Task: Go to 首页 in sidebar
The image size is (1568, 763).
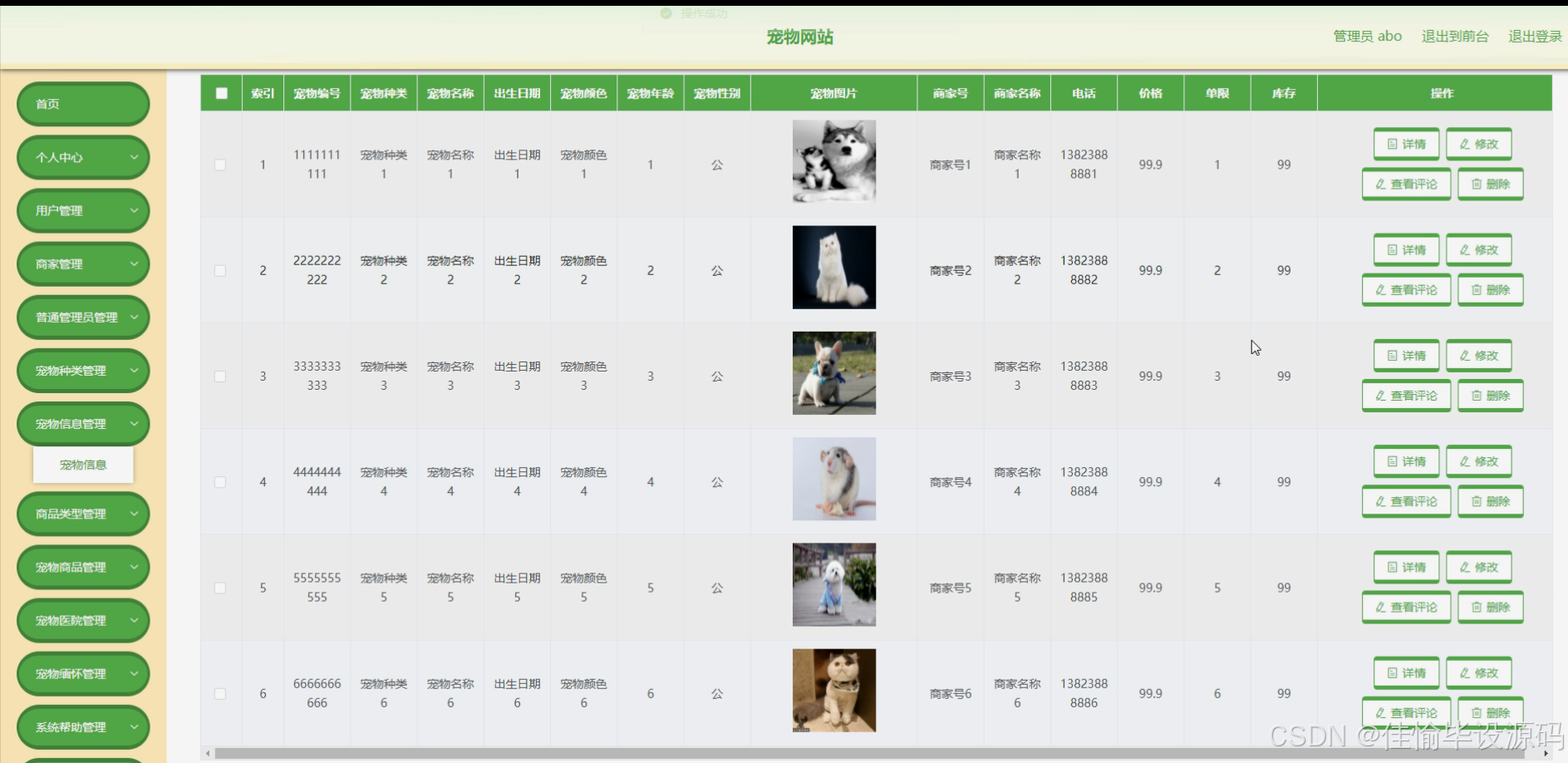Action: click(x=83, y=104)
